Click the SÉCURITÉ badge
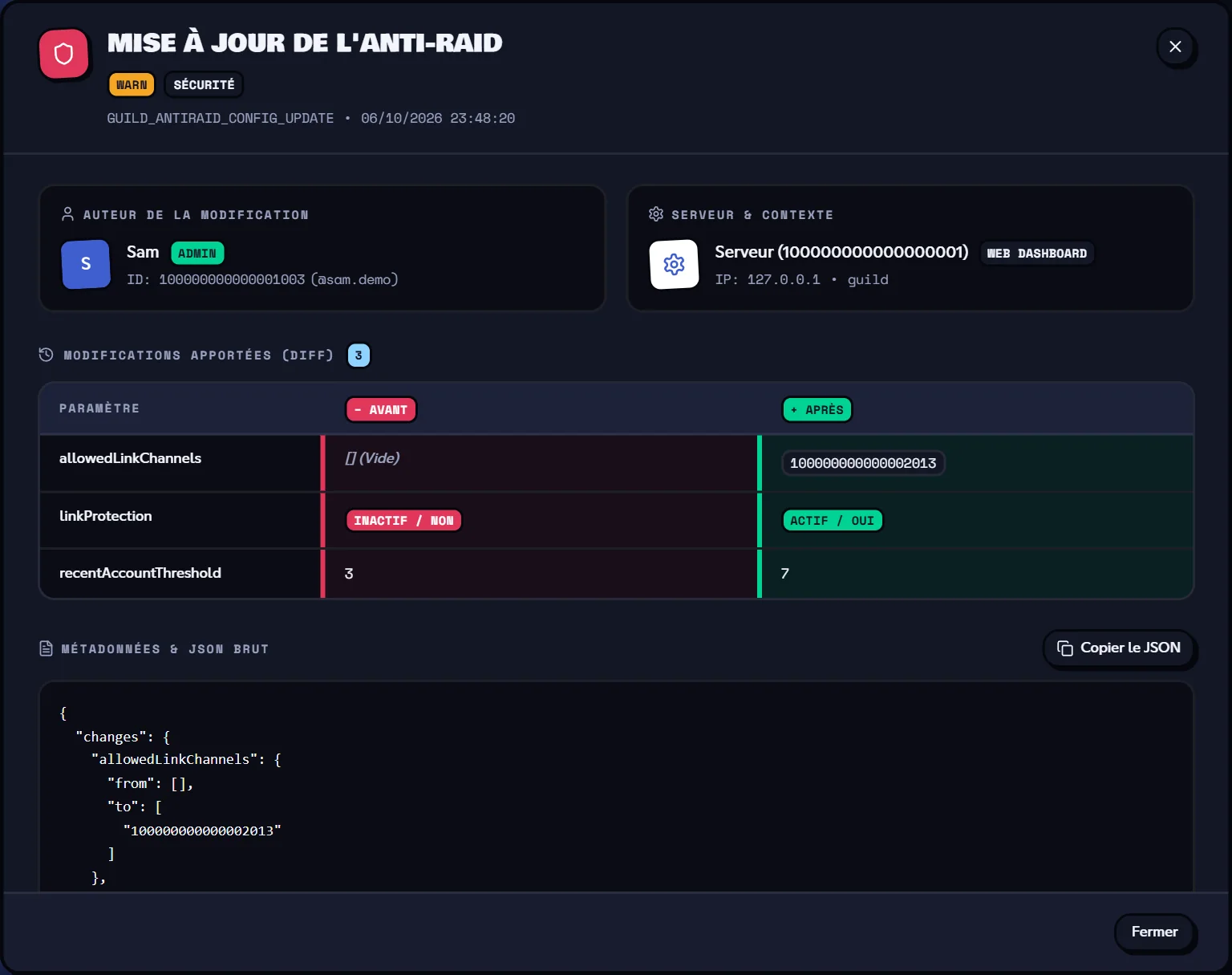Image resolution: width=1232 pixels, height=975 pixels. click(204, 85)
